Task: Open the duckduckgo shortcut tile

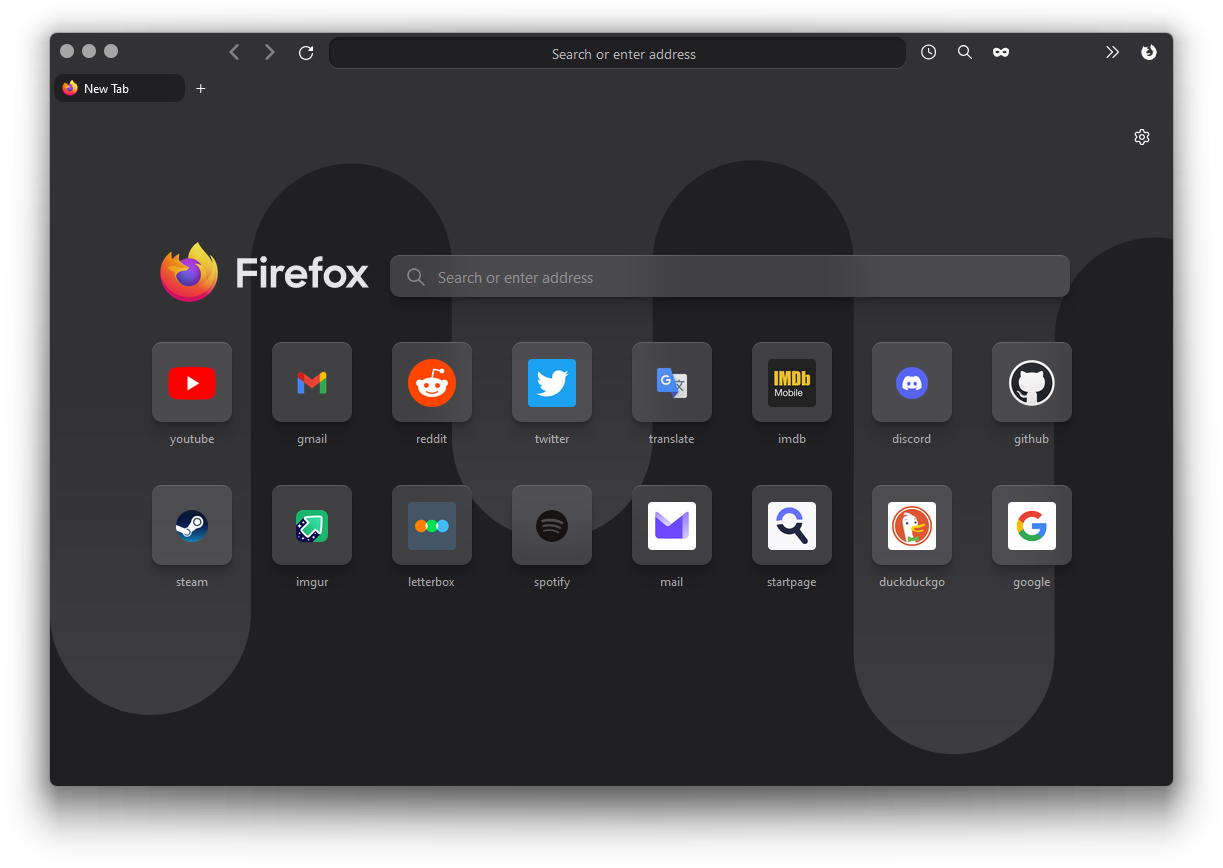Action: point(912,525)
